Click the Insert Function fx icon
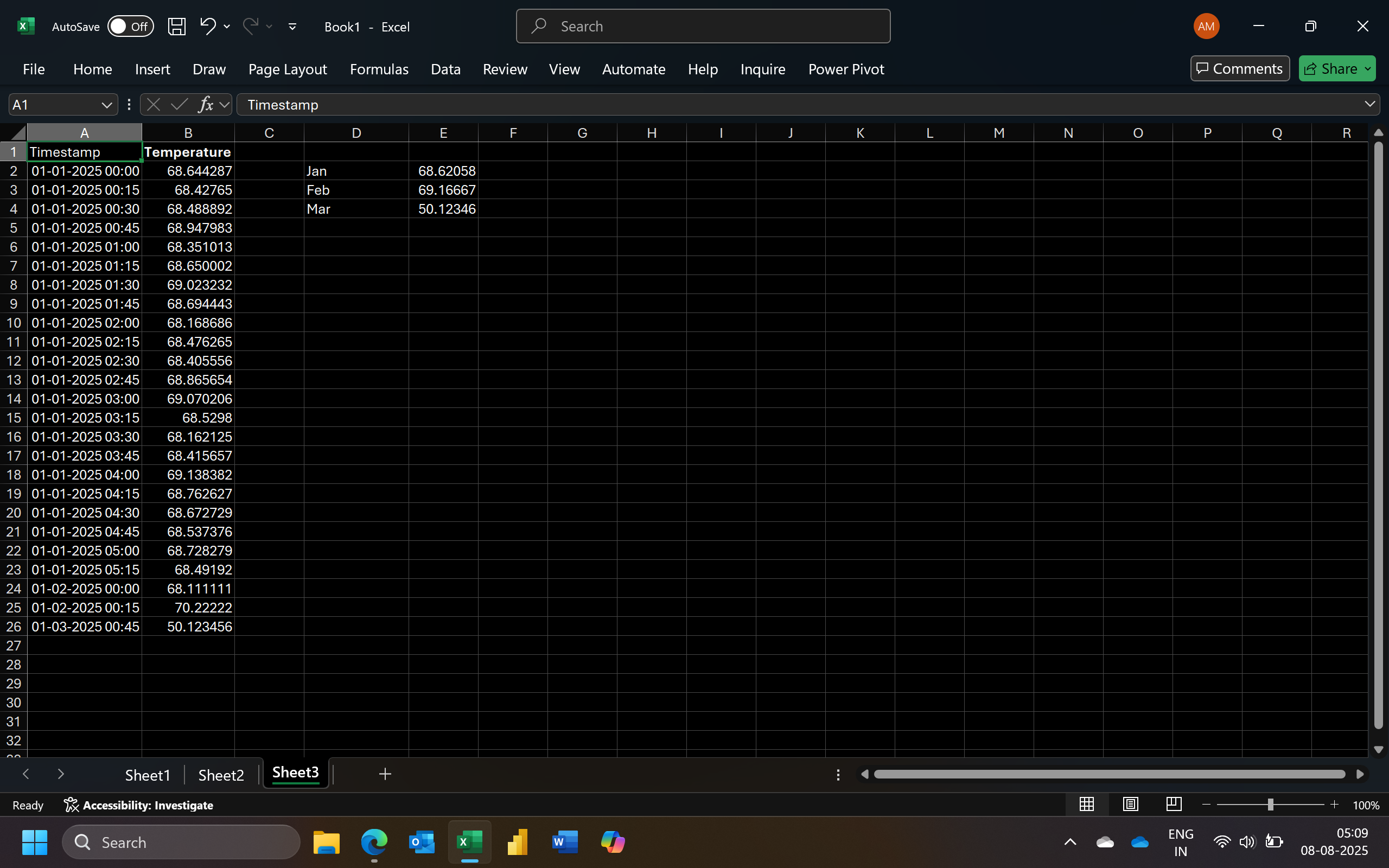 tap(205, 105)
